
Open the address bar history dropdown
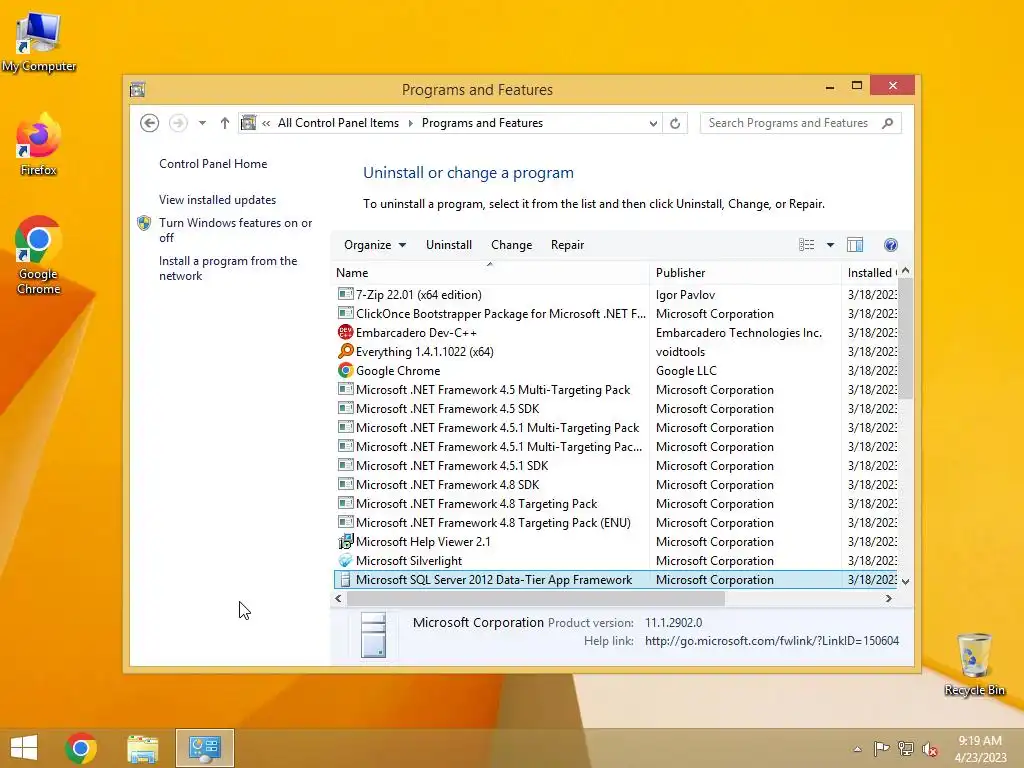click(x=653, y=123)
